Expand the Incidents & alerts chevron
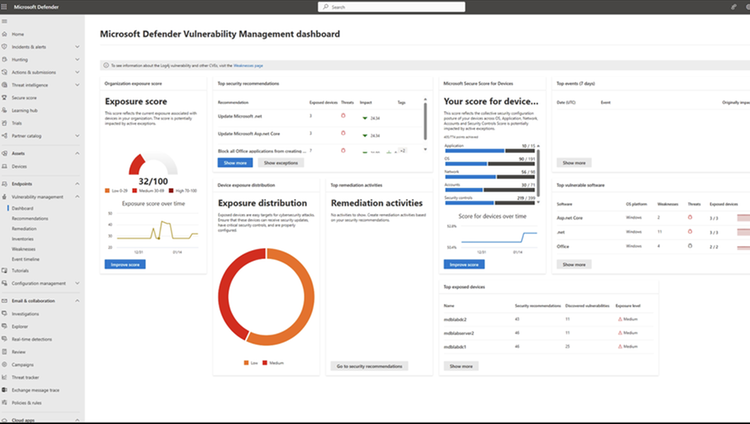The image size is (750, 424). [x=77, y=47]
